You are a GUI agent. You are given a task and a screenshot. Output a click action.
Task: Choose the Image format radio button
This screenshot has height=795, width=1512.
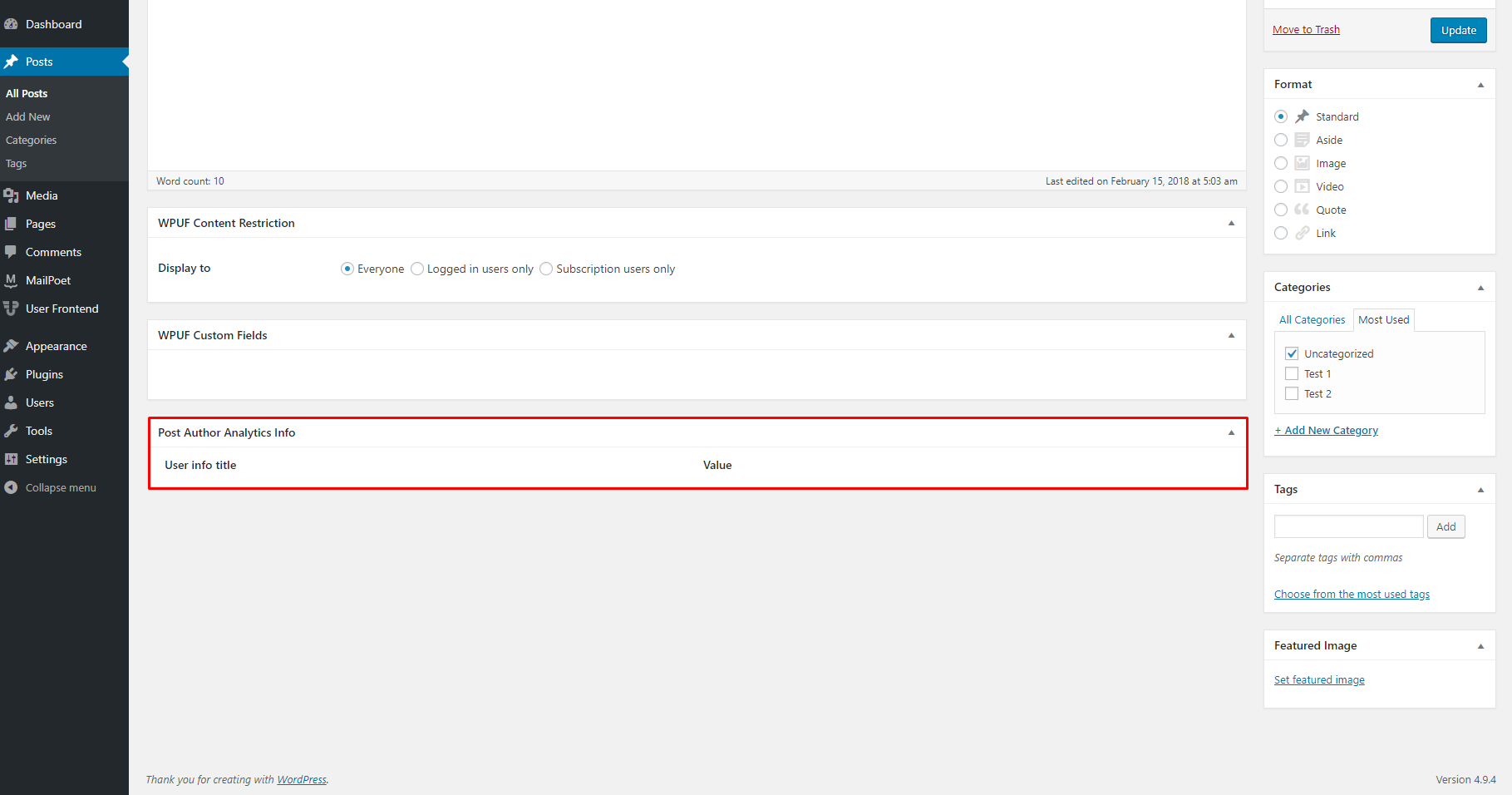(1281, 163)
